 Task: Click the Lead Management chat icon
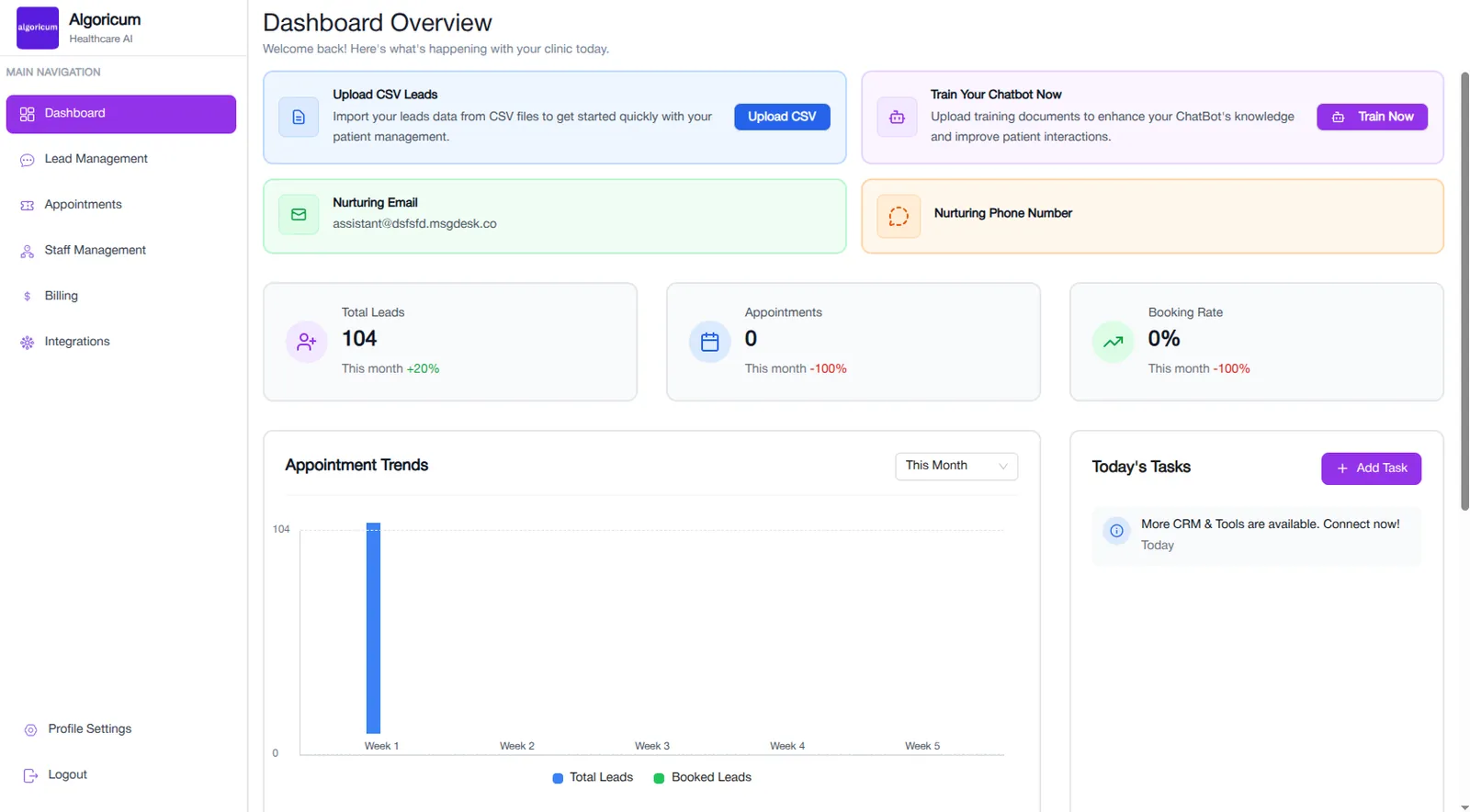[x=28, y=160]
